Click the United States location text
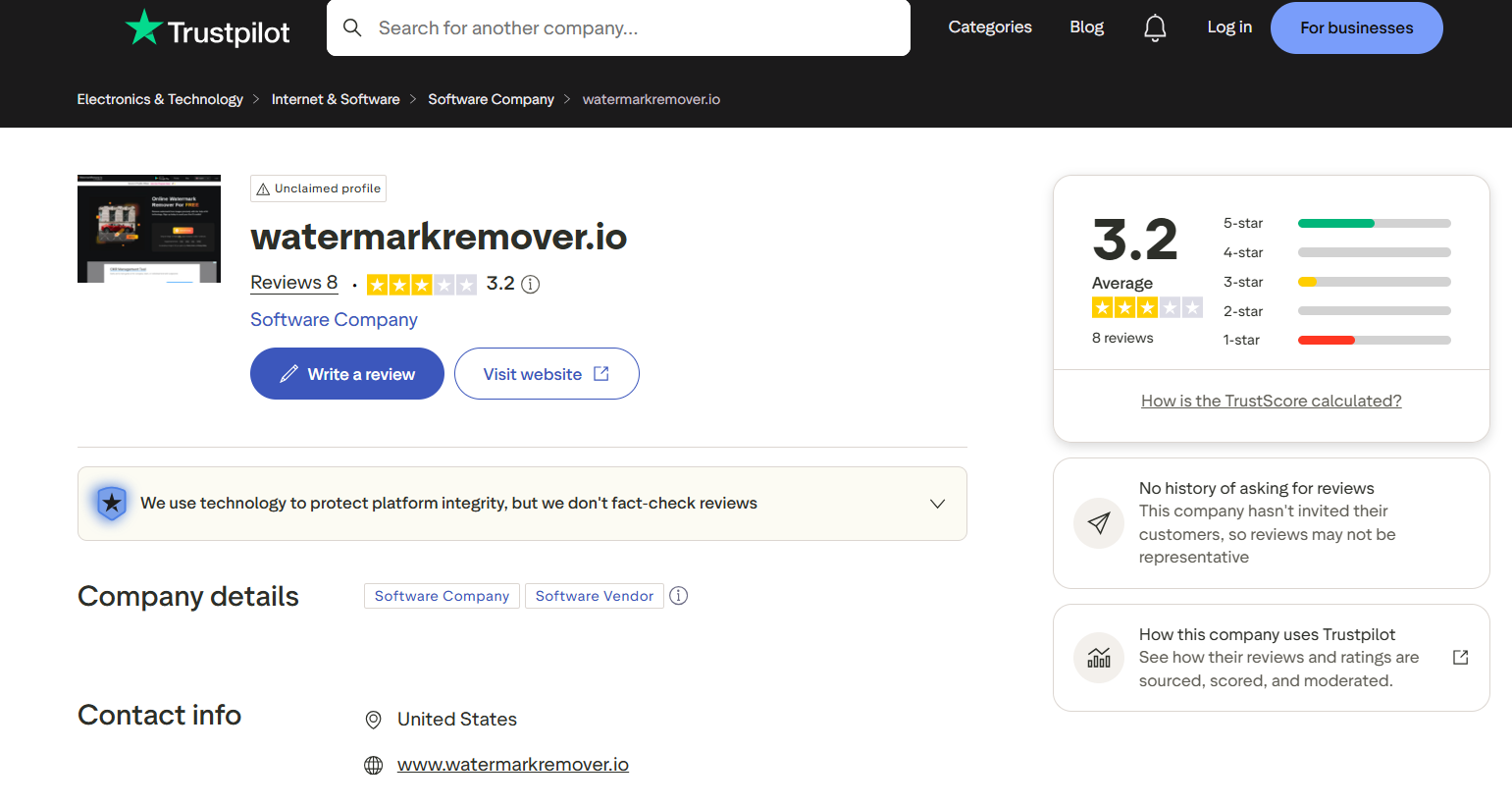Screen dimensions: 1512x806 point(457,720)
